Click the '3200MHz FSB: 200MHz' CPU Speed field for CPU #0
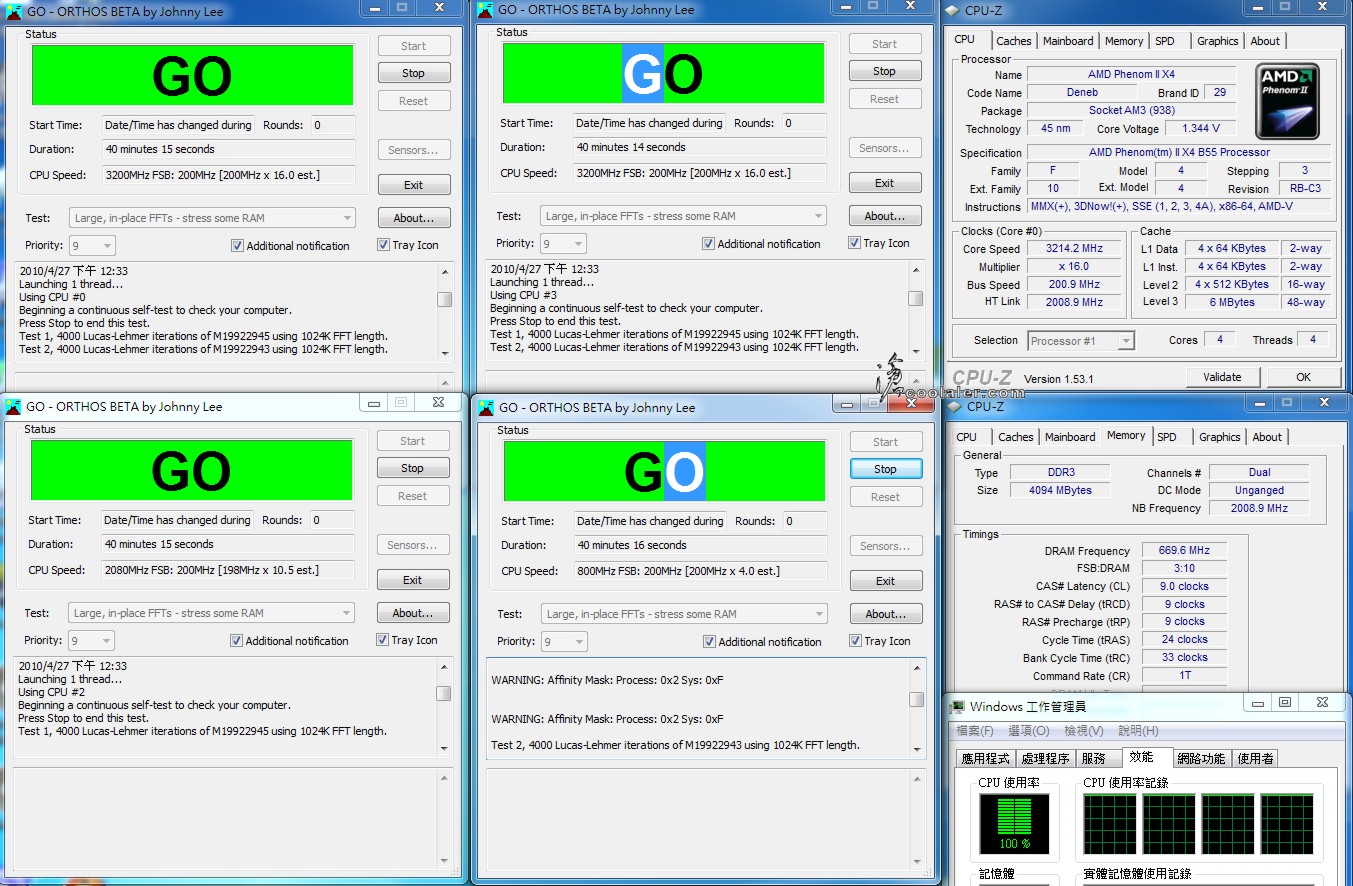The height and width of the screenshot is (886, 1353). 229,175
